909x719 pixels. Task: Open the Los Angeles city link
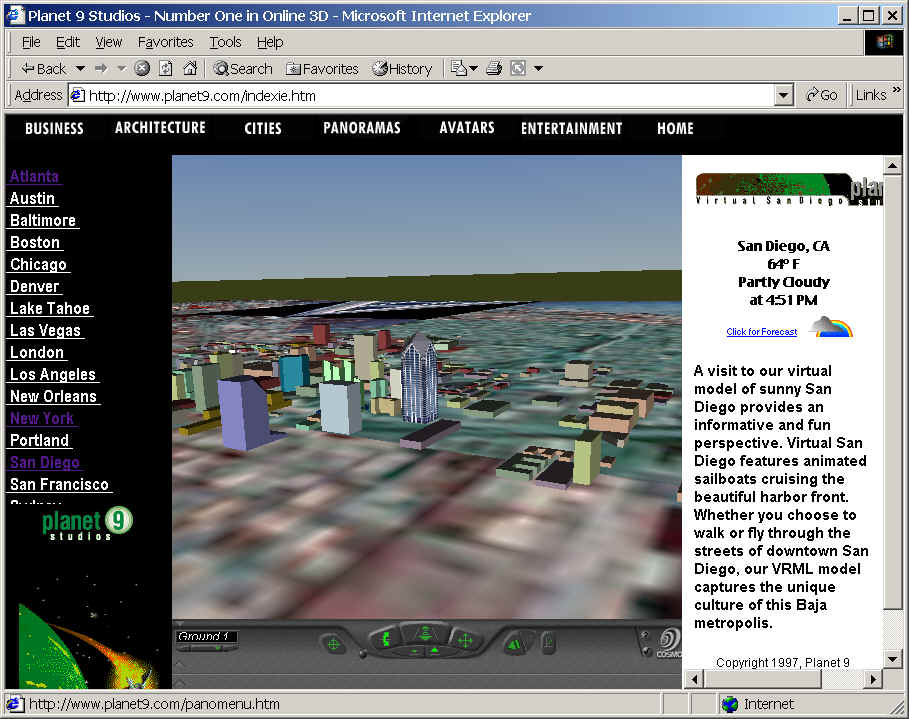[x=53, y=375]
